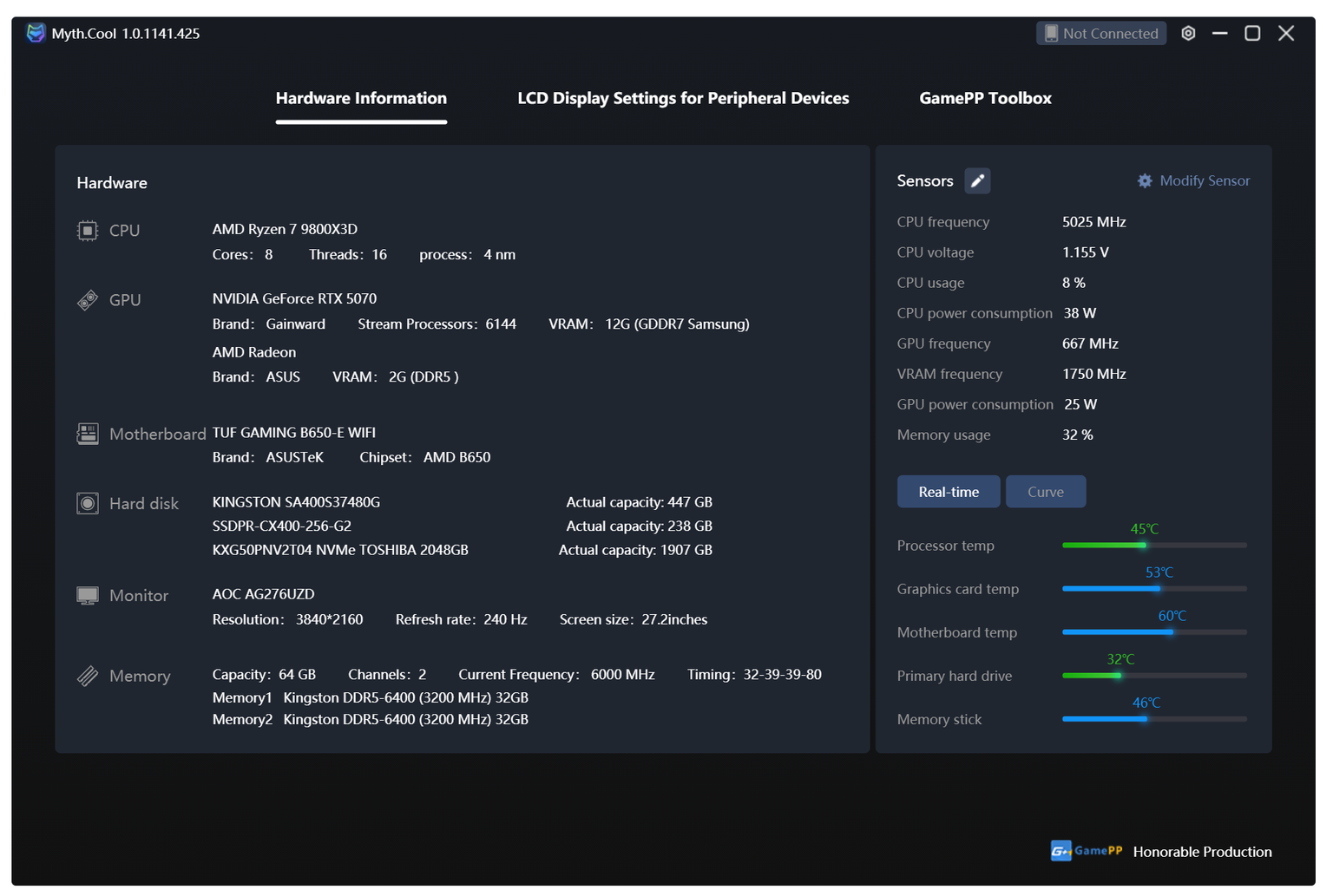This screenshot has width=1333, height=896.
Task: Click the TUF GAMING B650-E WIFI text
Action: coord(294,432)
